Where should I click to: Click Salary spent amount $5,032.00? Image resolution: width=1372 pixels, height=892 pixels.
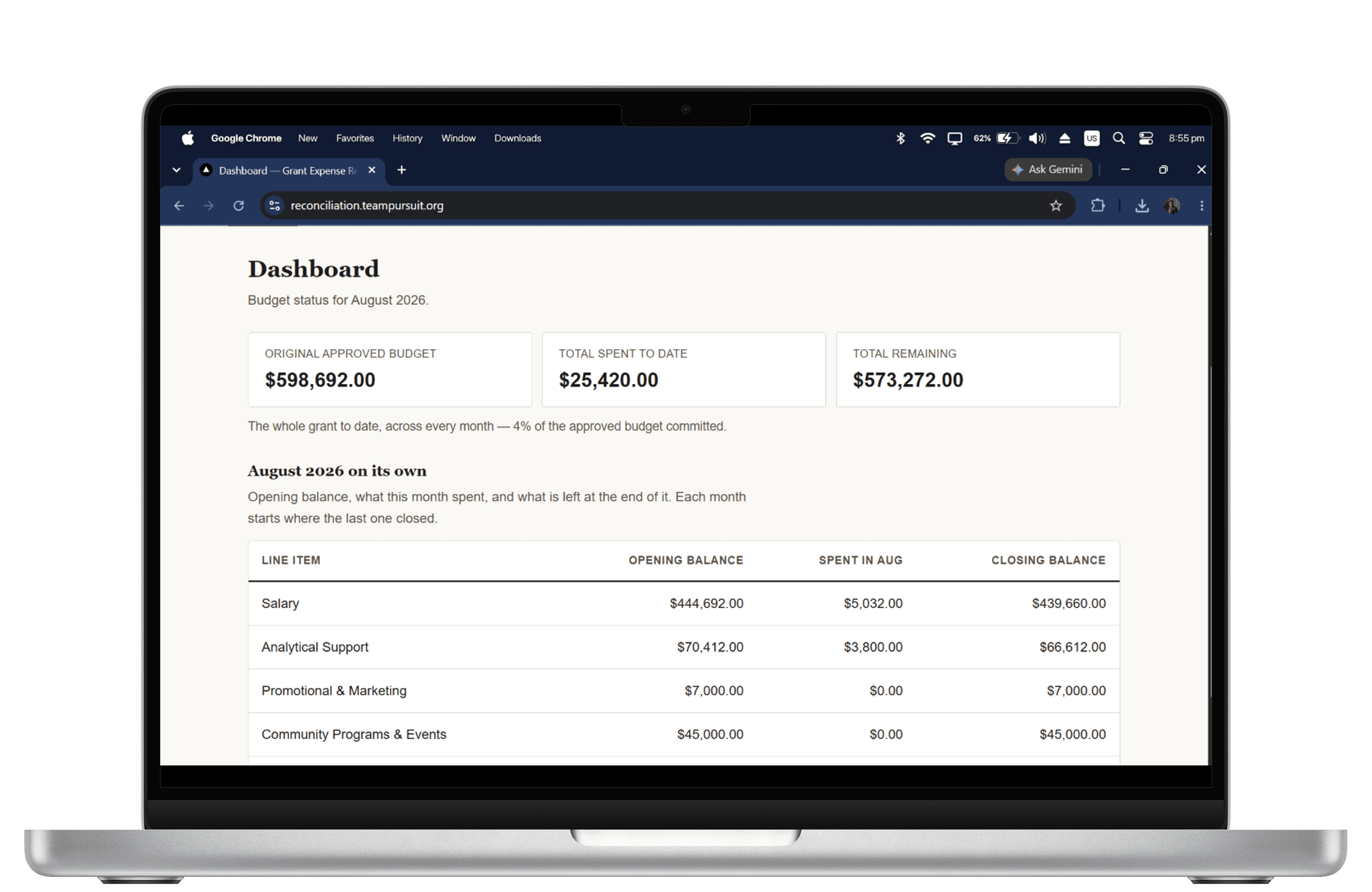click(x=873, y=604)
